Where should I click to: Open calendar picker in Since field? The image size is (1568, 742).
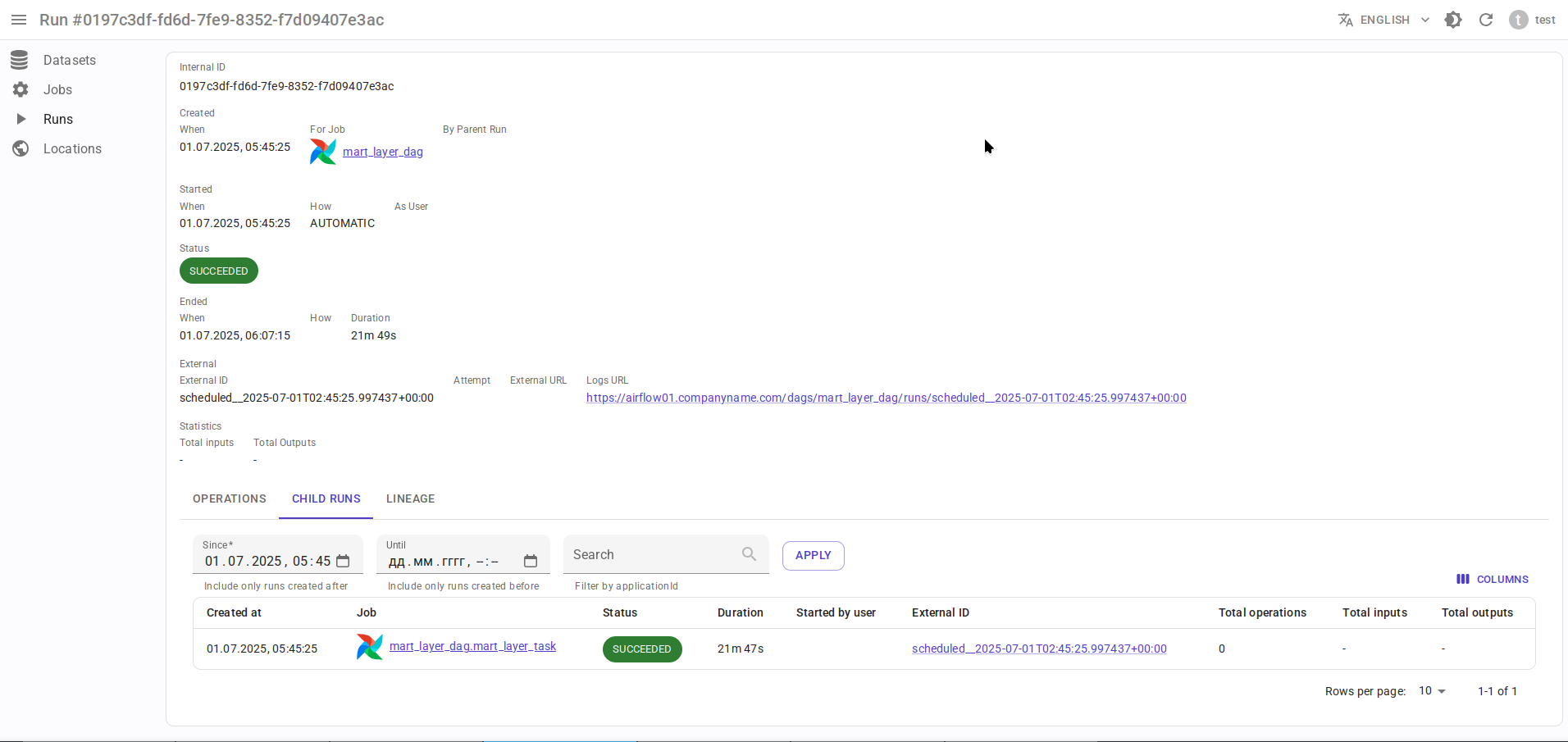343,561
